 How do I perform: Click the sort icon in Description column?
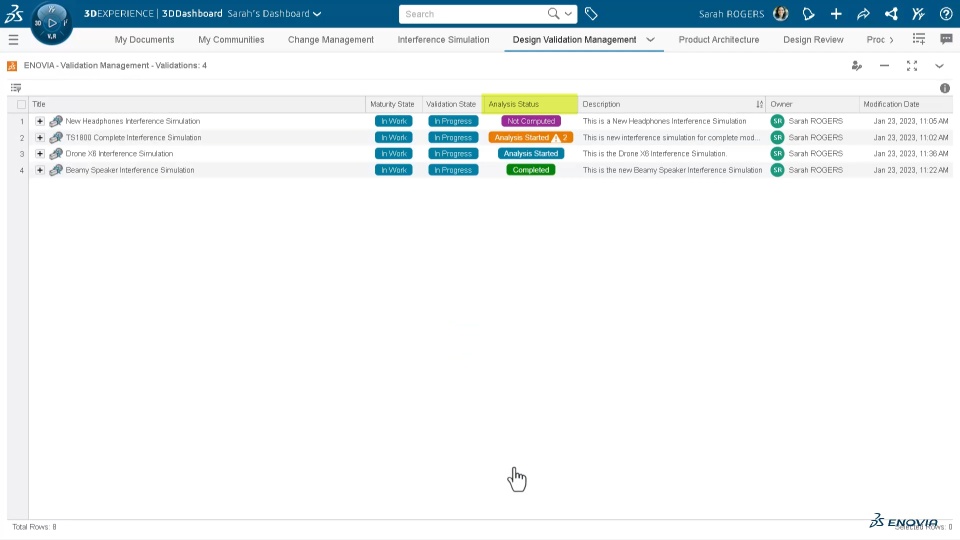click(x=759, y=105)
